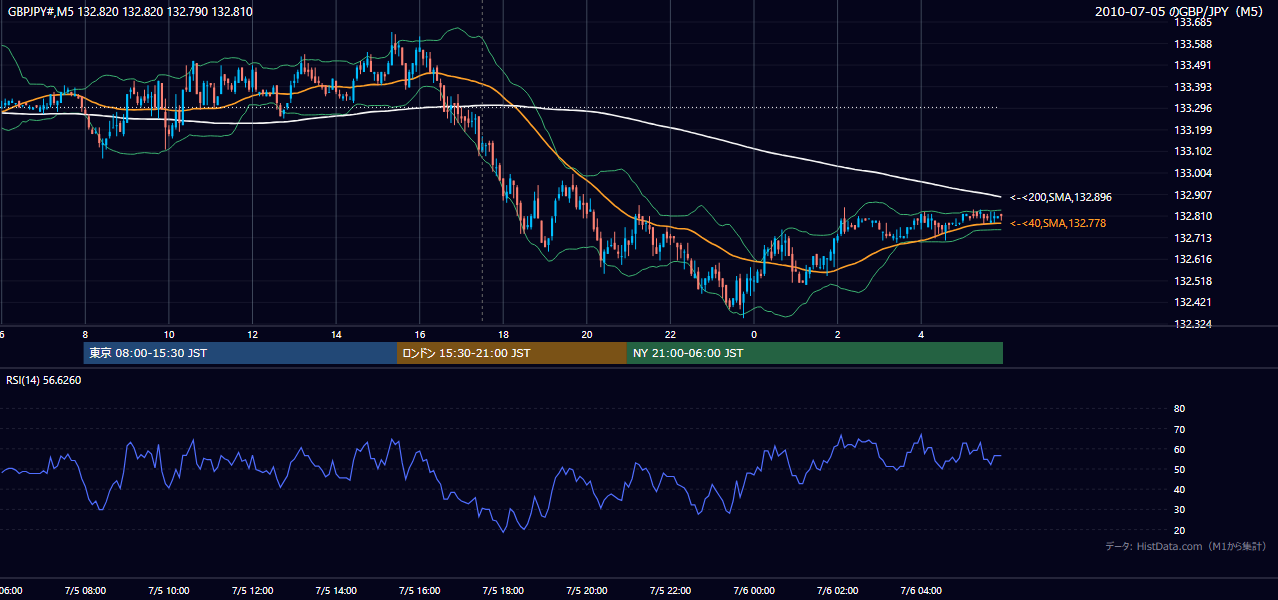
Task: Click price axis value 133.199
Action: pyautogui.click(x=1193, y=130)
